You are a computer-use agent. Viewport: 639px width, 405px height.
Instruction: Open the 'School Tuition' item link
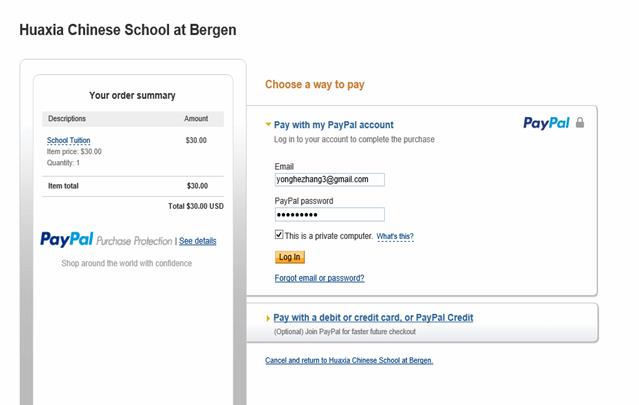coord(68,141)
